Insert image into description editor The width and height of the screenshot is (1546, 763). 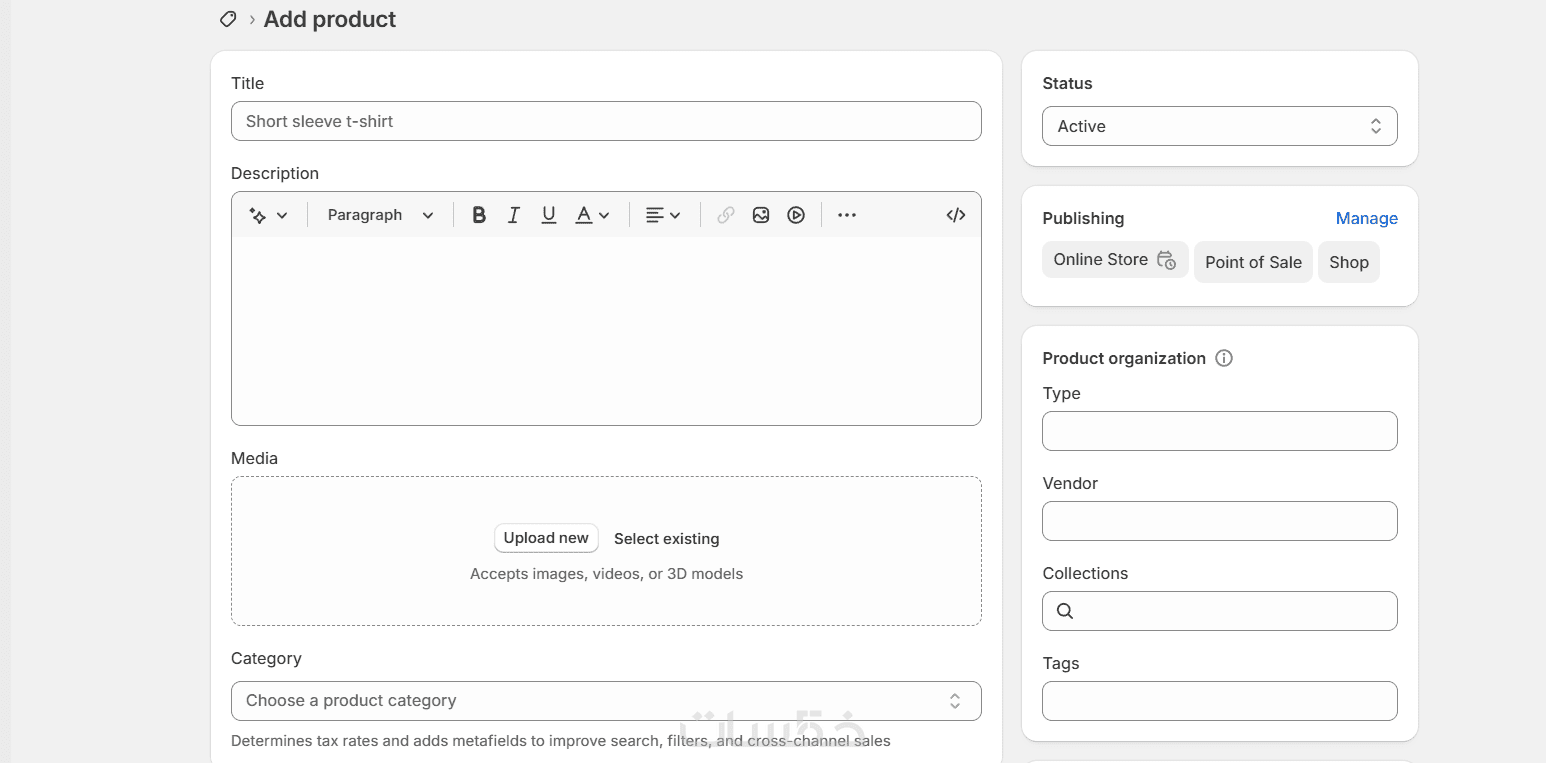click(761, 215)
